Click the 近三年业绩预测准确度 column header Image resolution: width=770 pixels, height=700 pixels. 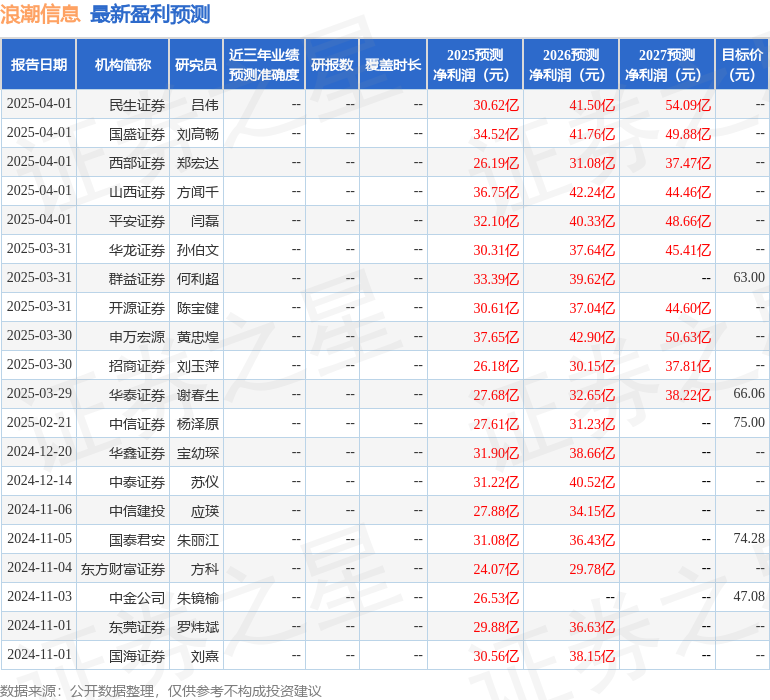coord(264,65)
